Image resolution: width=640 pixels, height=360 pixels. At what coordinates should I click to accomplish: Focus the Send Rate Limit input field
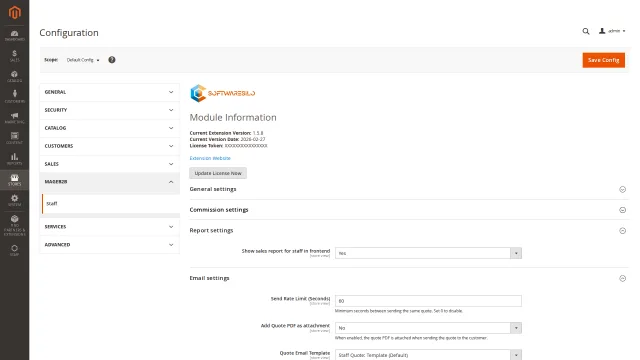click(428, 301)
